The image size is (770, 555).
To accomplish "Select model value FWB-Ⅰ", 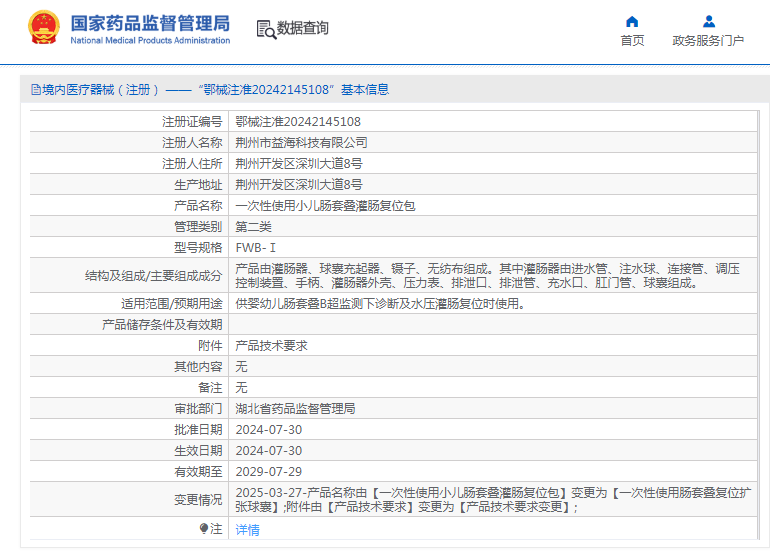I will pyautogui.click(x=255, y=248).
